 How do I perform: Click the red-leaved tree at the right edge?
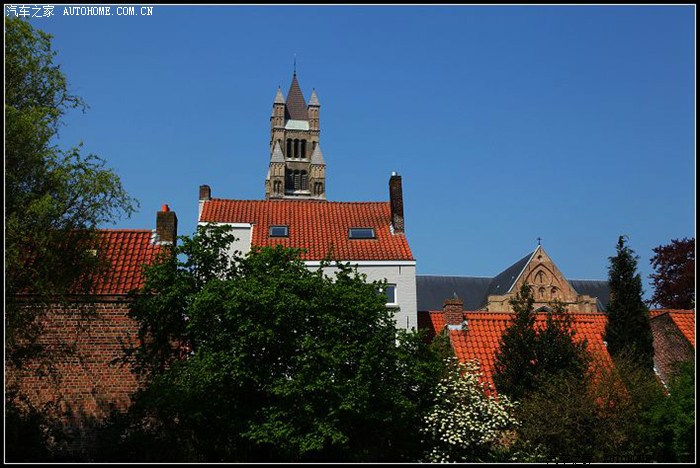tap(674, 273)
